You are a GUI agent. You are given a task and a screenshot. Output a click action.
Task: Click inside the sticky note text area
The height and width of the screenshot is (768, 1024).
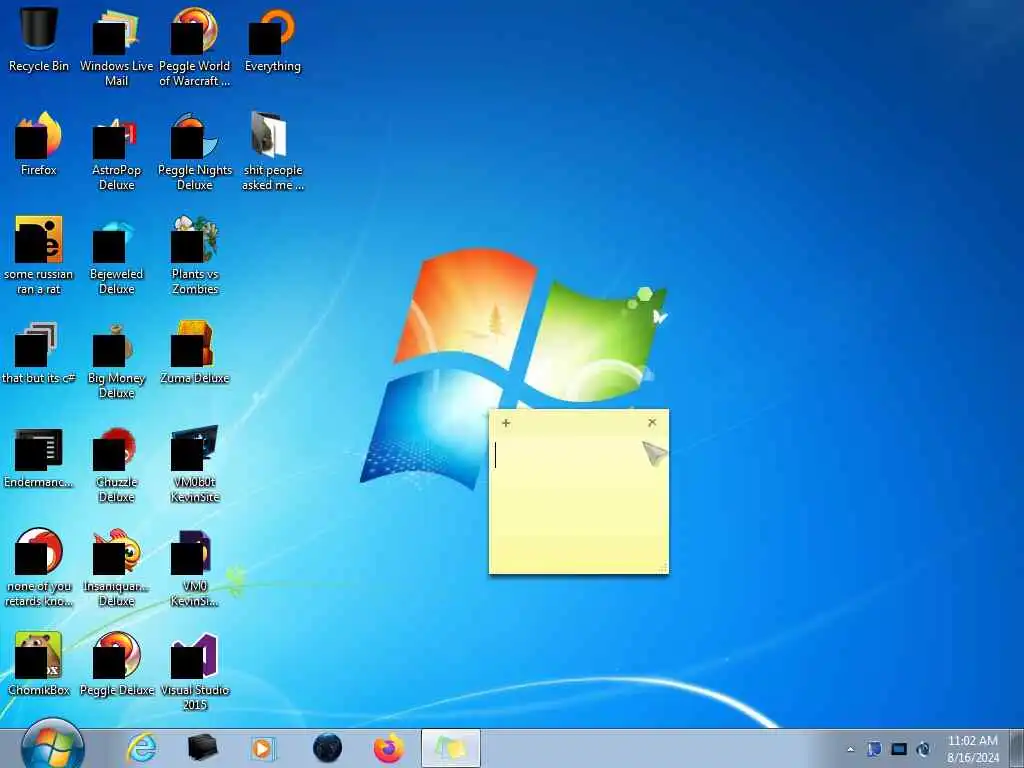[579, 503]
